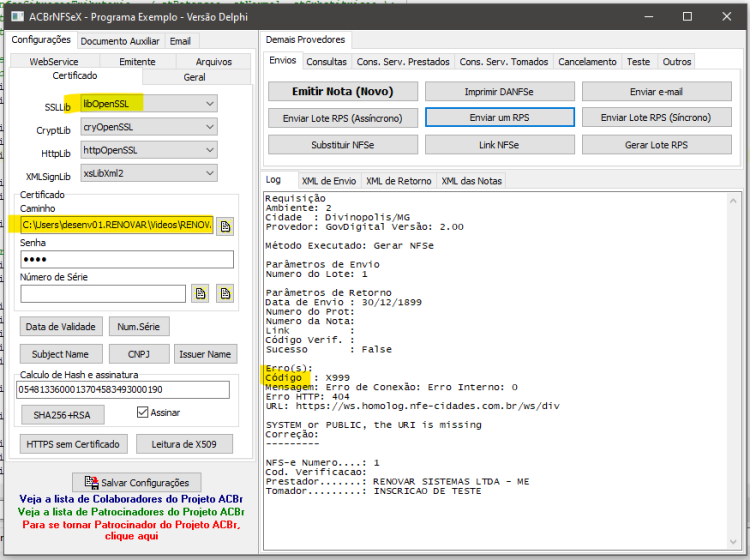750x560 pixels.
Task: Switch to the Configurações tab
Action: point(41,40)
